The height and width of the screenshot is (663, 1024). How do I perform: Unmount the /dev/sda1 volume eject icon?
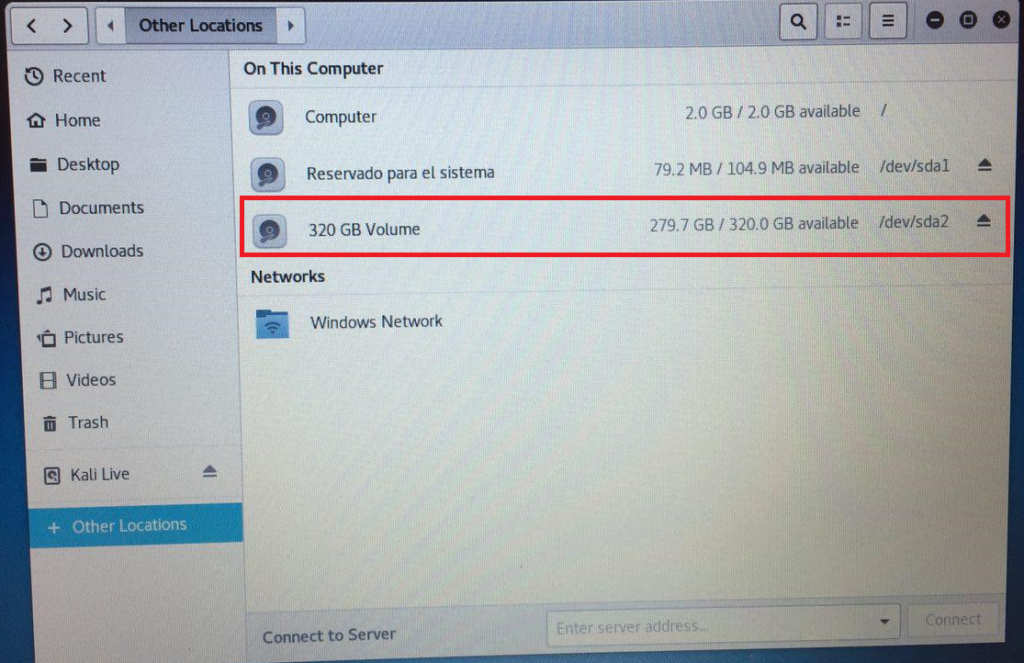point(985,165)
